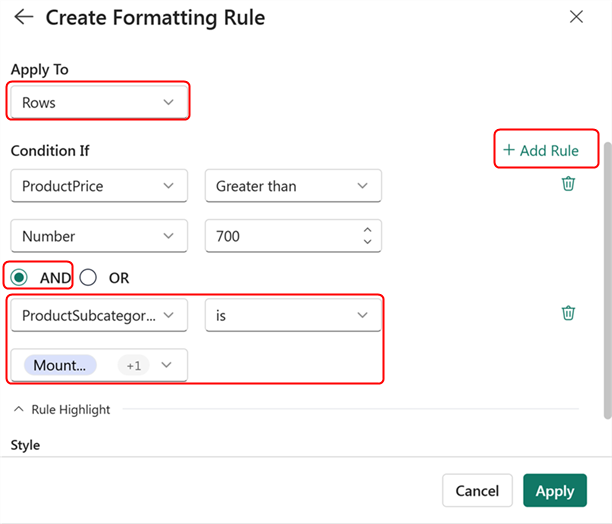
Task: Click the panel's vertical scrollbar
Action: pyautogui.click(x=607, y=281)
